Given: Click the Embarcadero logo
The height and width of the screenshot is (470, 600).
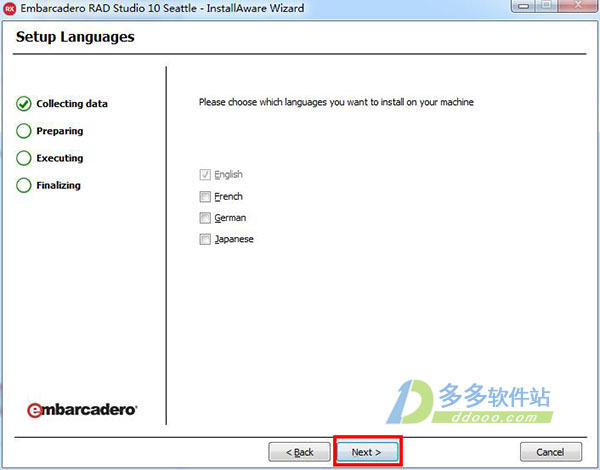Looking at the screenshot, I should [x=82, y=410].
